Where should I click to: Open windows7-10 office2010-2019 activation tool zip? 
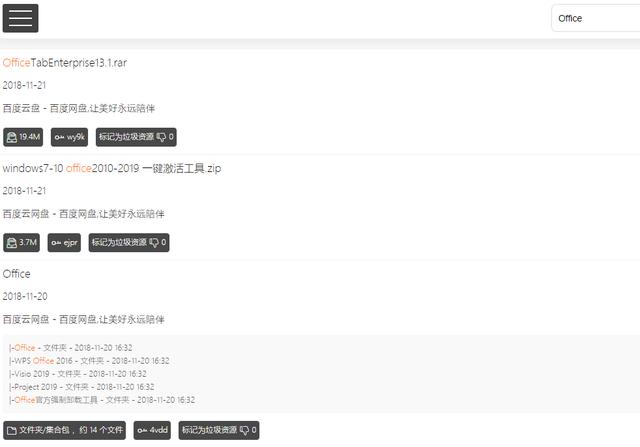(x=112, y=168)
